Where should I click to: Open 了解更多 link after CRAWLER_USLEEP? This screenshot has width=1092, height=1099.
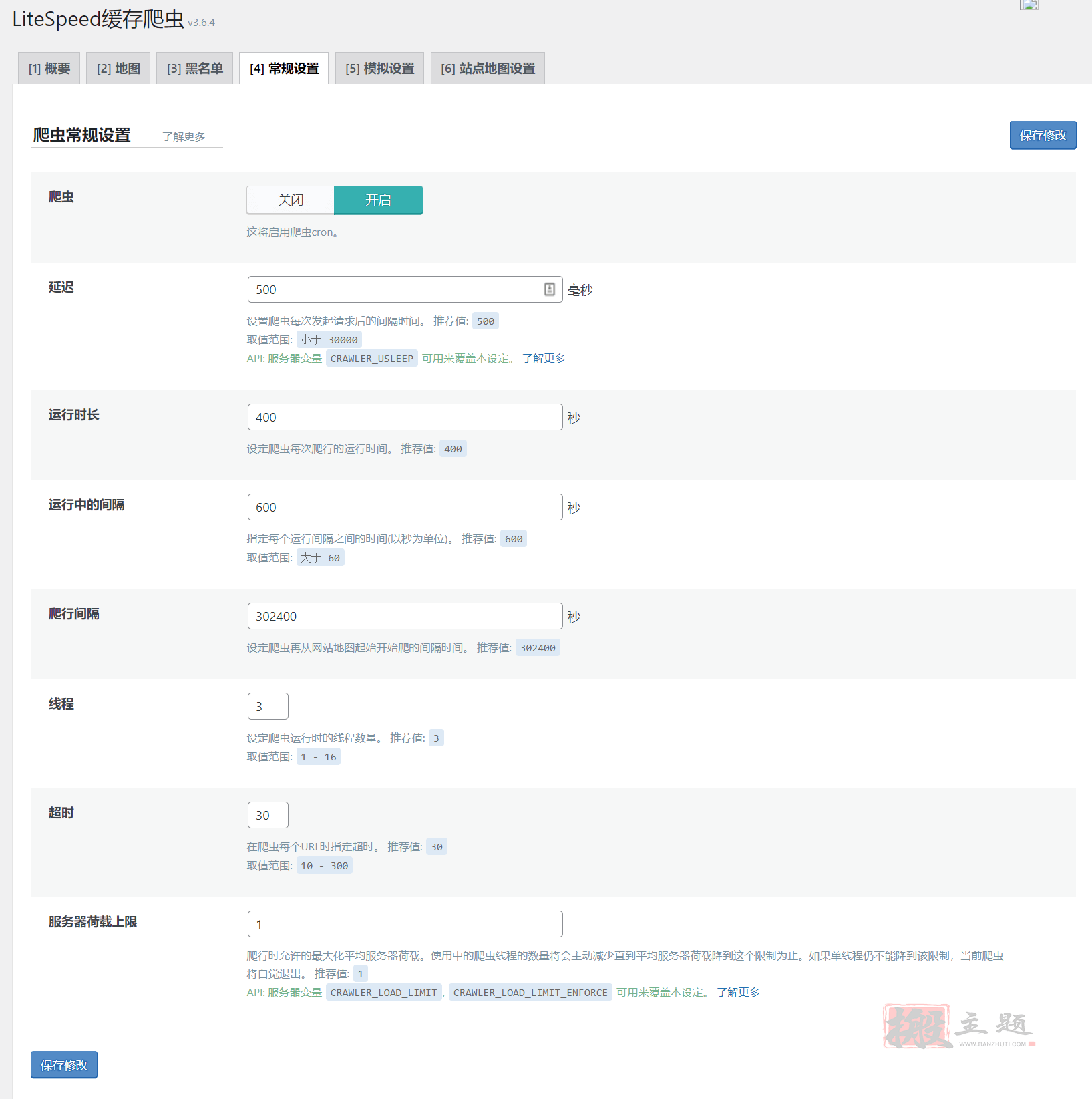coord(544,358)
